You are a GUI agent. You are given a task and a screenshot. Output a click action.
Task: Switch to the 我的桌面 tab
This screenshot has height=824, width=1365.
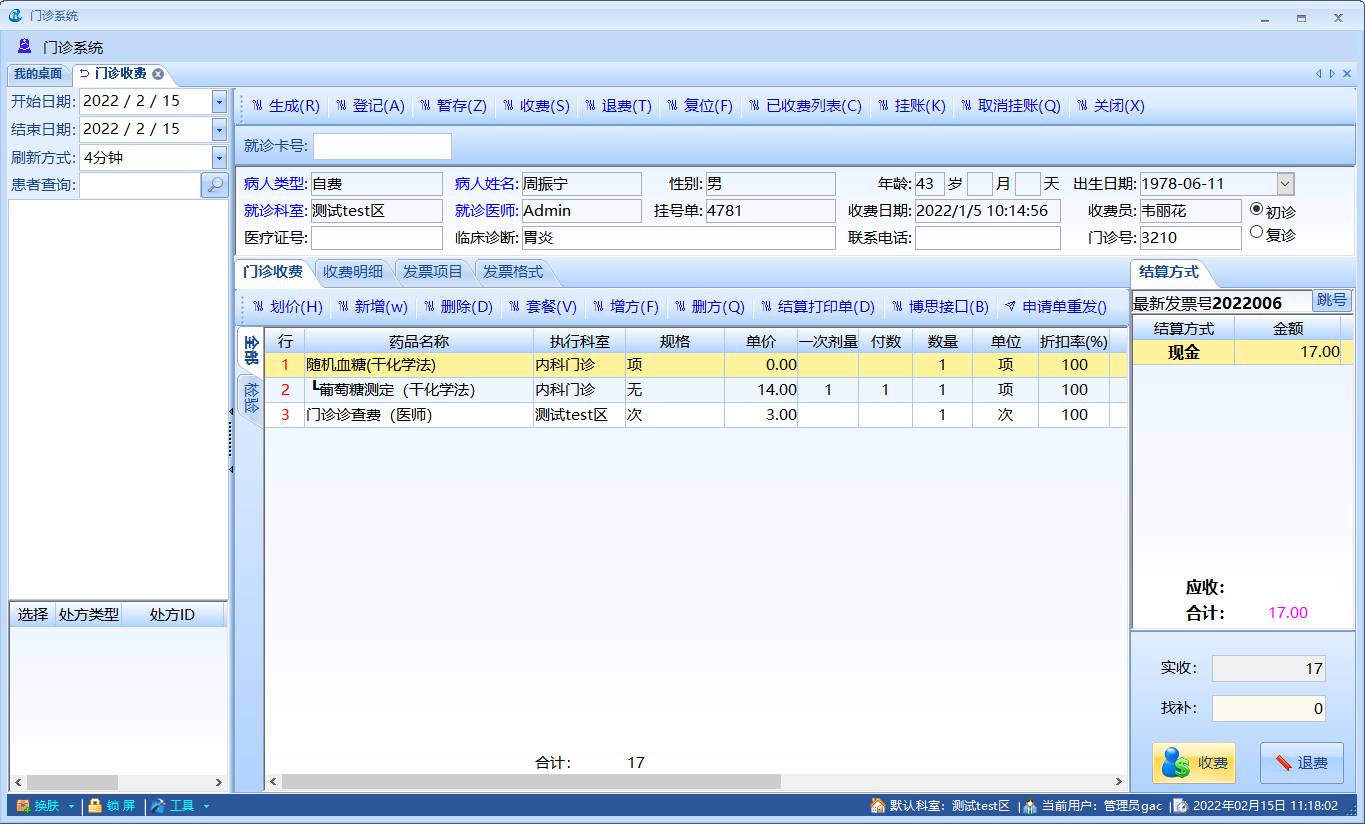point(38,74)
